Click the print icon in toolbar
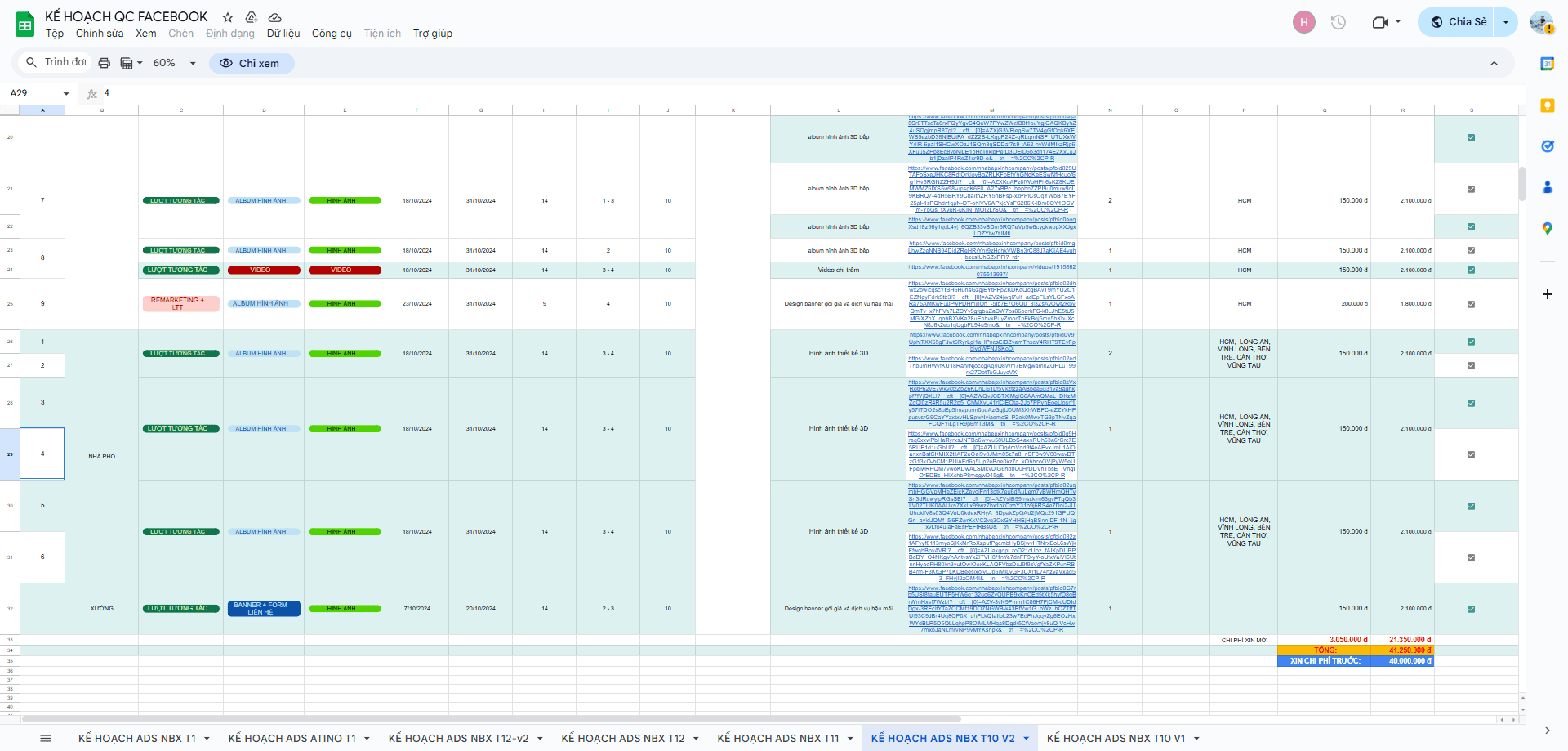The height and width of the screenshot is (751, 1568). pos(104,63)
